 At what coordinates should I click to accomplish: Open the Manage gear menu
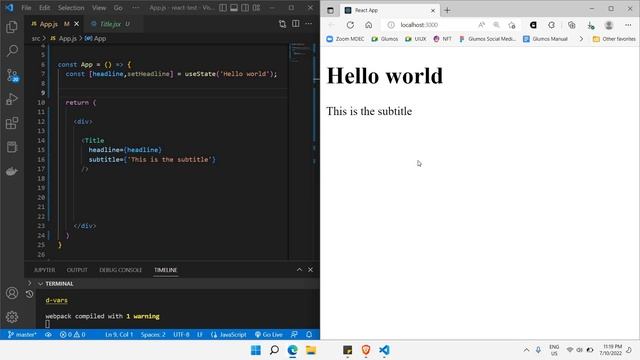[x=12, y=317]
